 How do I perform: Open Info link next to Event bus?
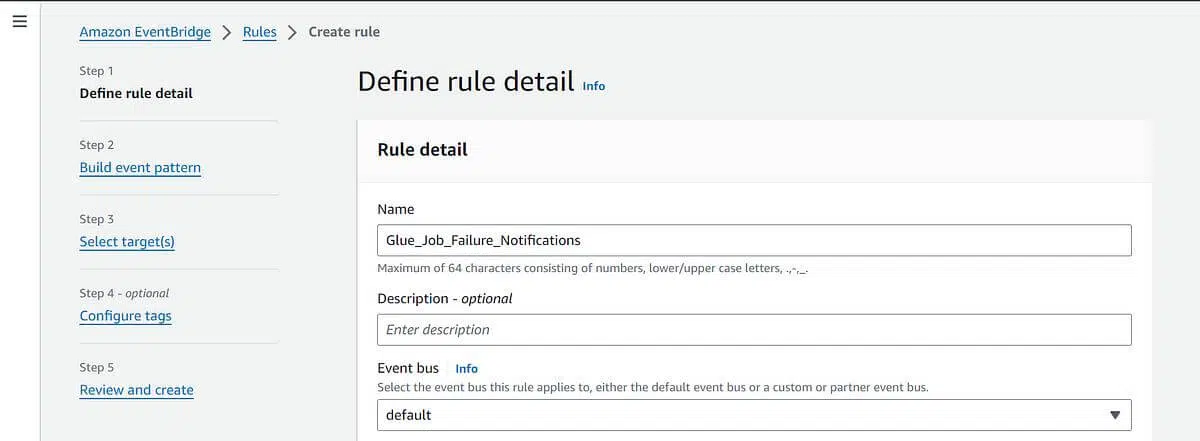466,368
